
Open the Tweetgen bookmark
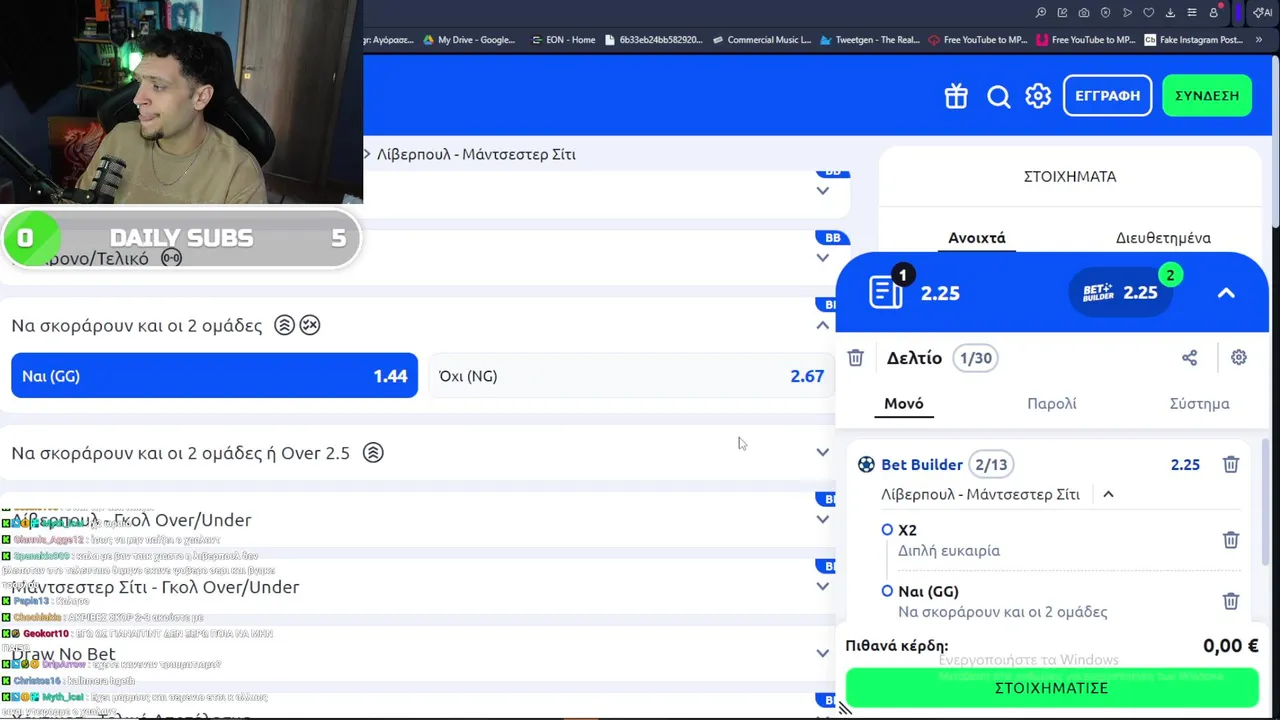(x=869, y=40)
